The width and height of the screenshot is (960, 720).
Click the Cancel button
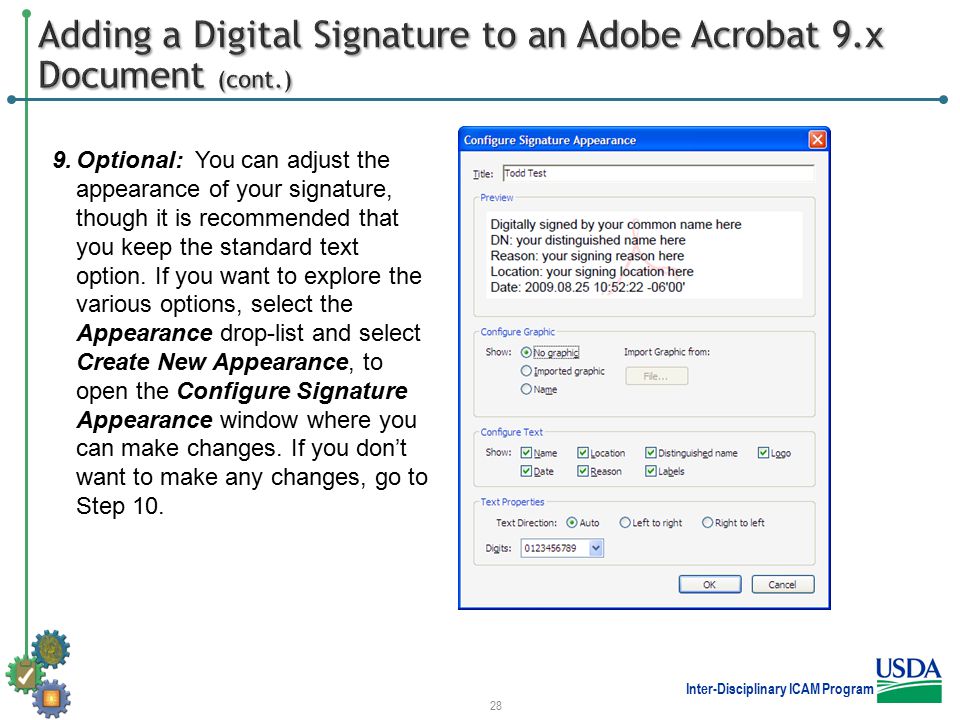(x=782, y=585)
